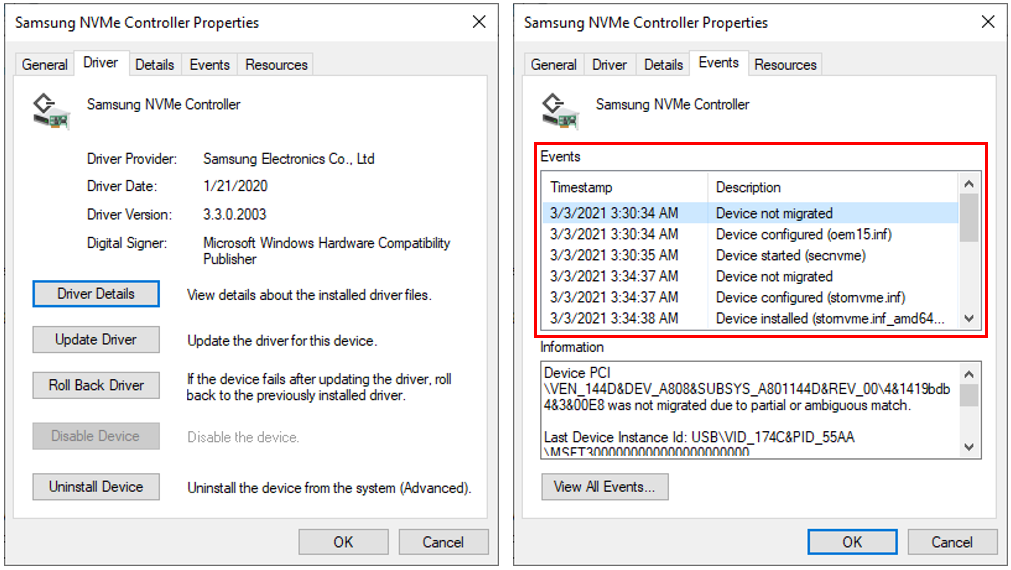Open the General tab in the right dialog
The image size is (1011, 570).
click(553, 64)
